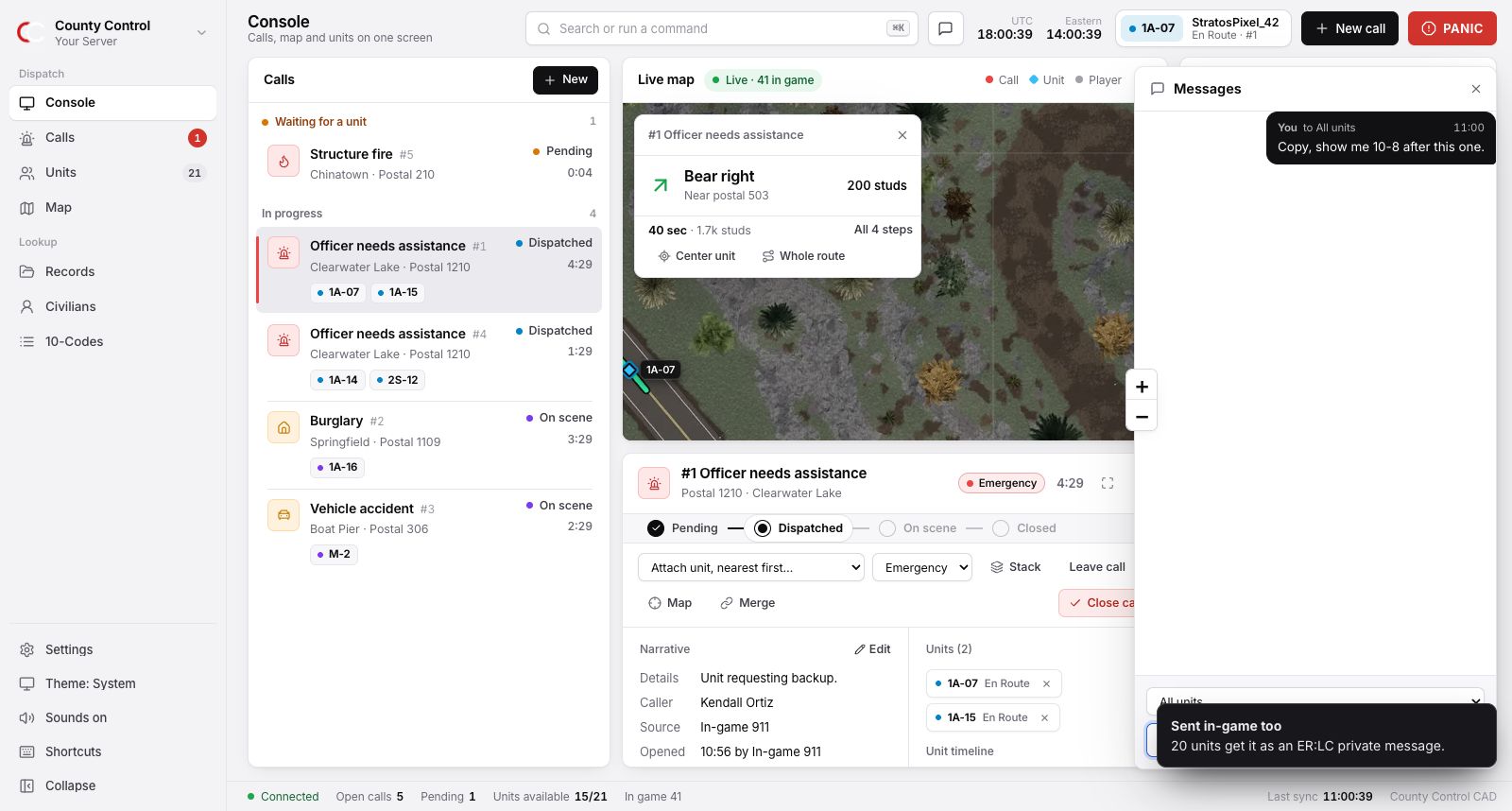Zoom out on the live map

1142,417
